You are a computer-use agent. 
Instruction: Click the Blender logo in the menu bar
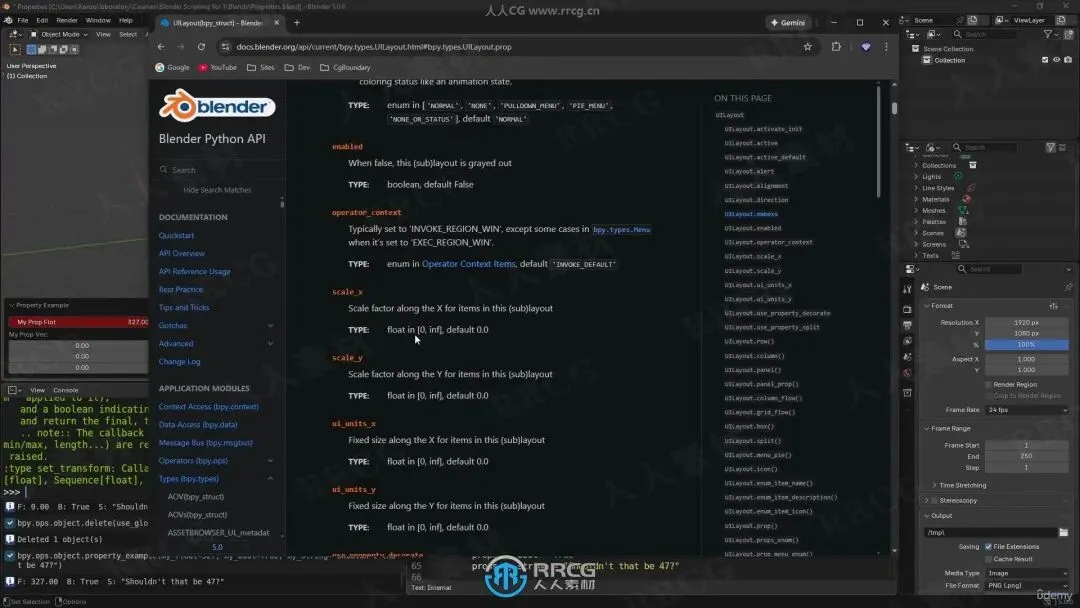coord(8,21)
